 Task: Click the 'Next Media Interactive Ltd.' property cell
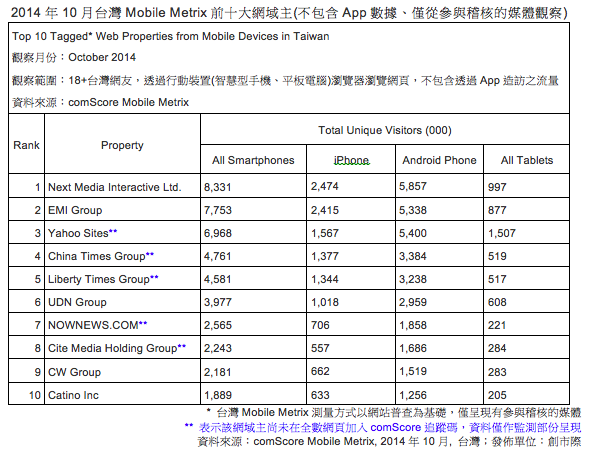[x=123, y=186]
